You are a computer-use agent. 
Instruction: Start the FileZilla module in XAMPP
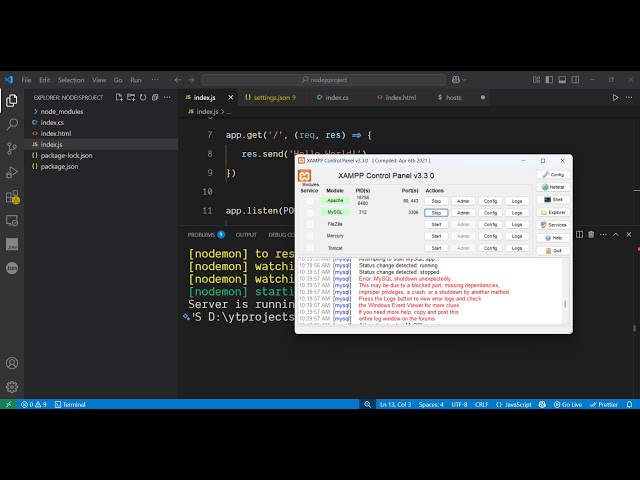pyautogui.click(x=436, y=224)
